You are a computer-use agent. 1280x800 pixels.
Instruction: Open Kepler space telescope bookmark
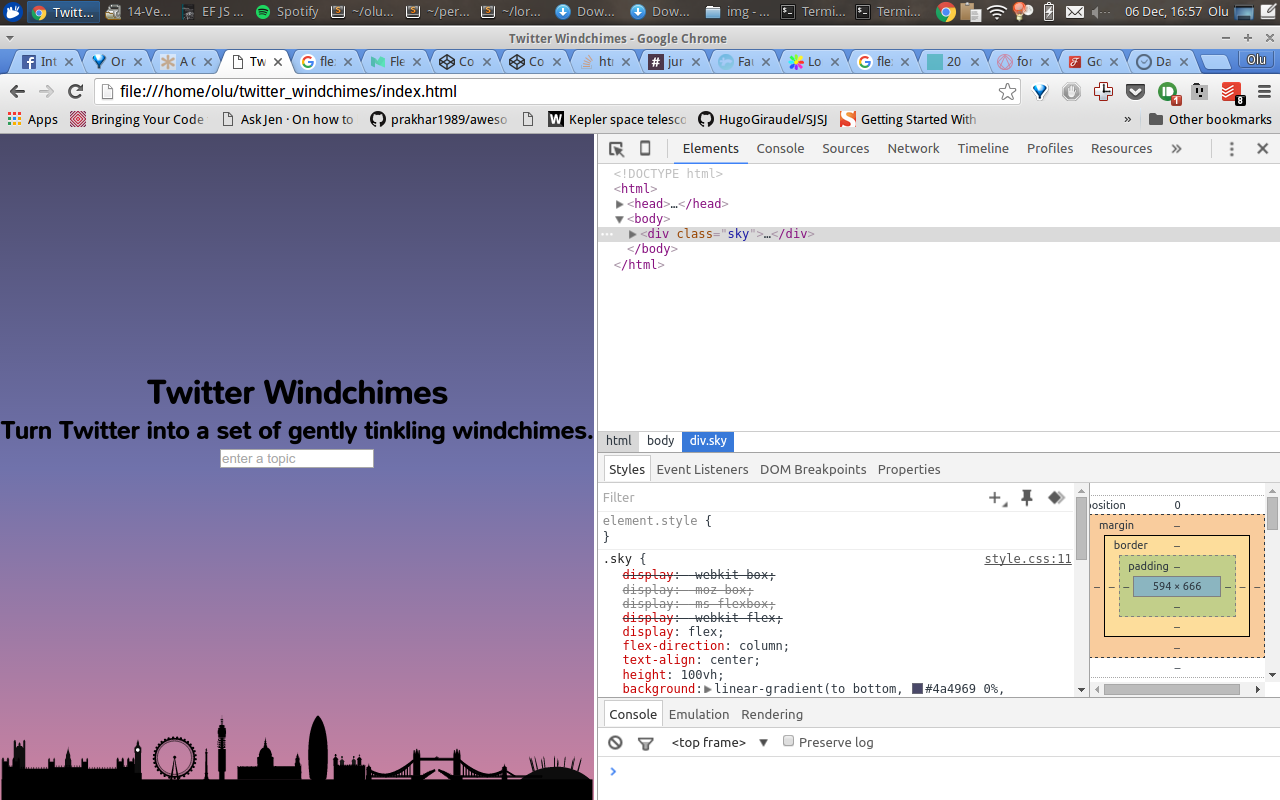[x=617, y=119]
